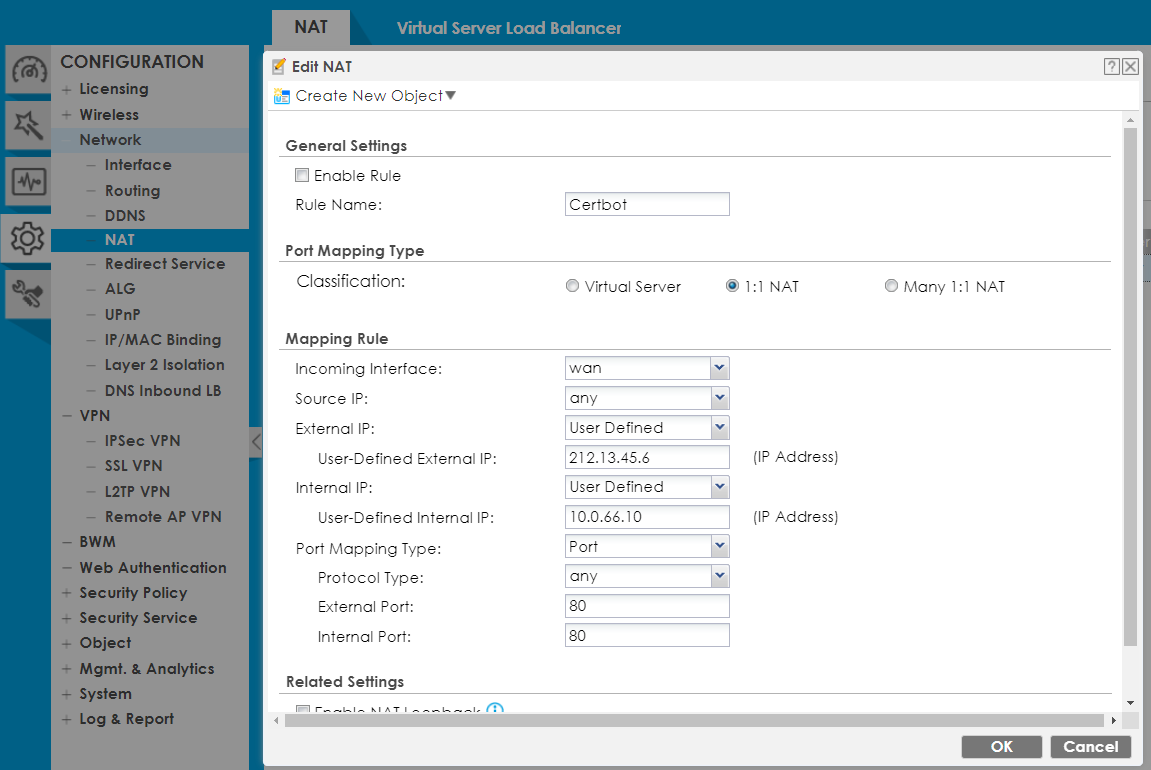Open SSL VPN menu item
Screen dimensions: 1151x770
(x=134, y=465)
